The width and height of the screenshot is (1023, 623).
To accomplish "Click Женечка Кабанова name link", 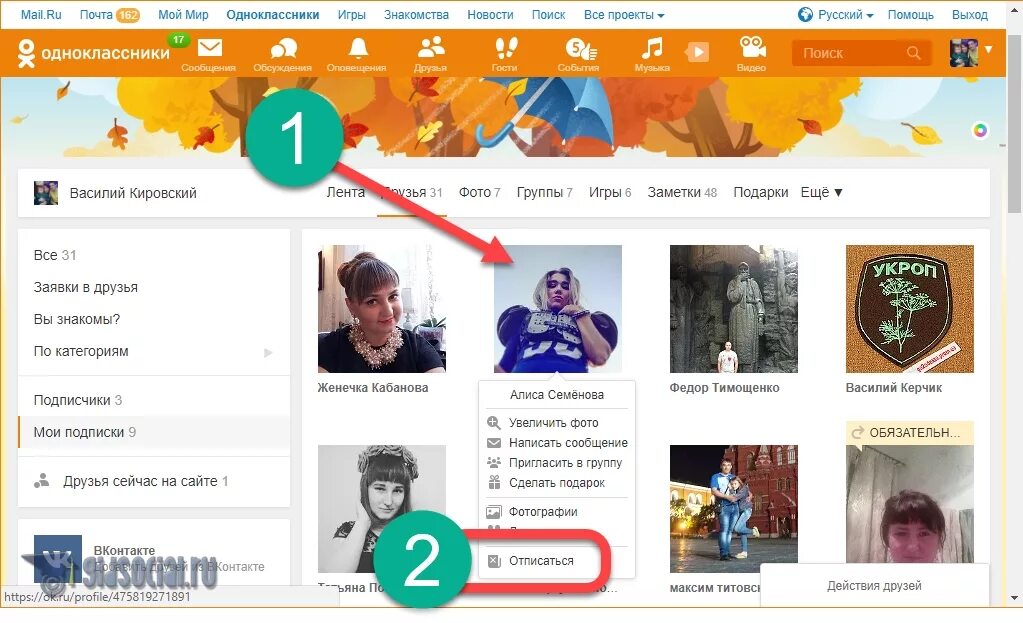I will point(373,387).
